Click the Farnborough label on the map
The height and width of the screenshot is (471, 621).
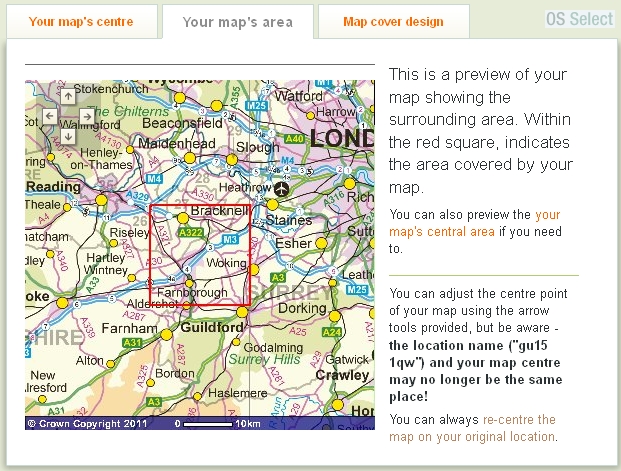pos(192,293)
